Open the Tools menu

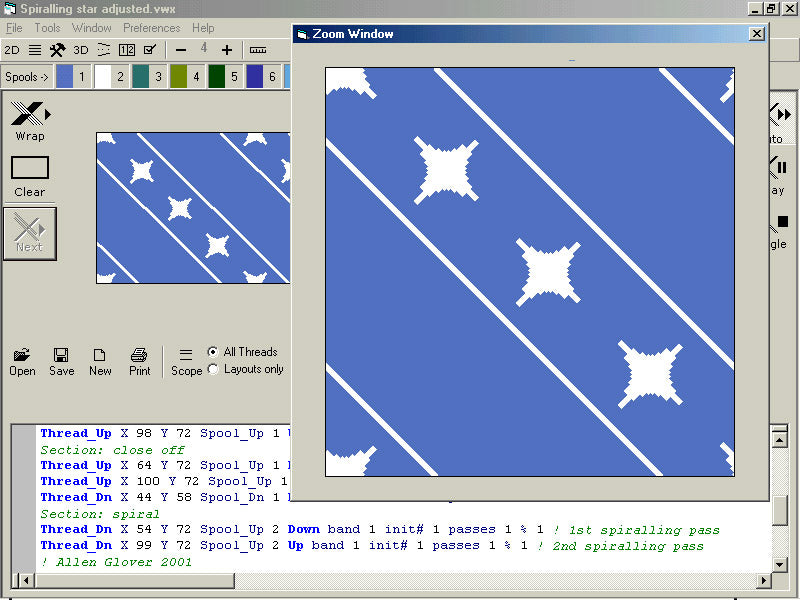point(47,28)
